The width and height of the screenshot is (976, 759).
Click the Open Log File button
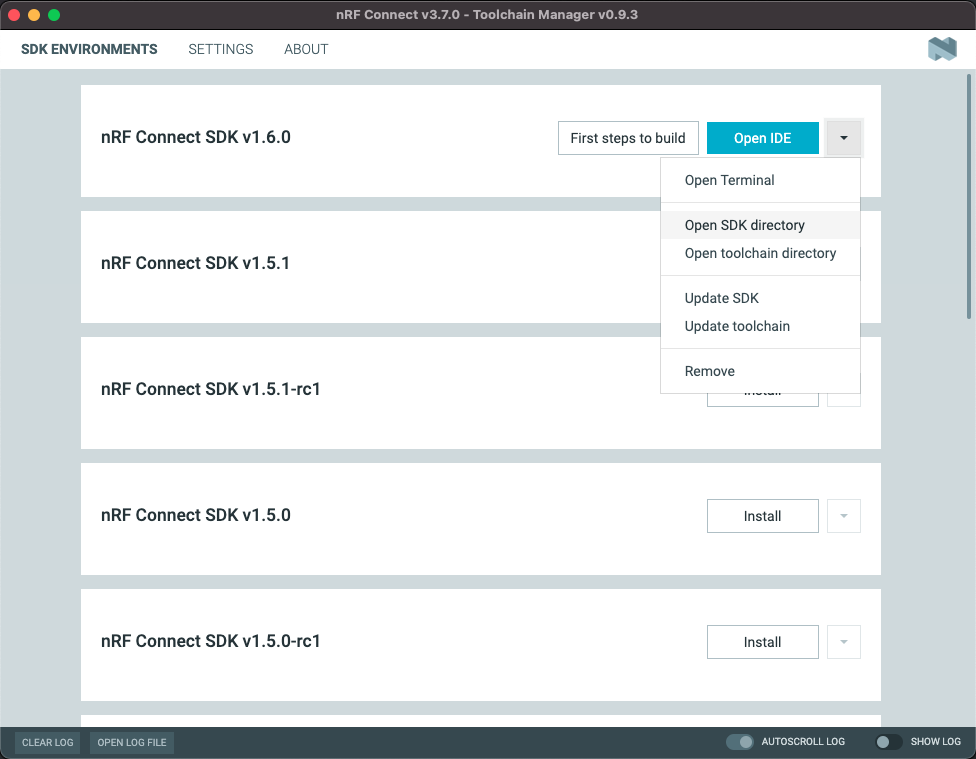coord(132,742)
